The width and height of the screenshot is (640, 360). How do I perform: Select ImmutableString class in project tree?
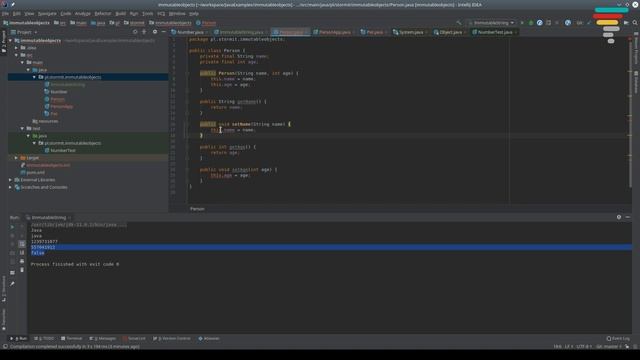pos(67,84)
